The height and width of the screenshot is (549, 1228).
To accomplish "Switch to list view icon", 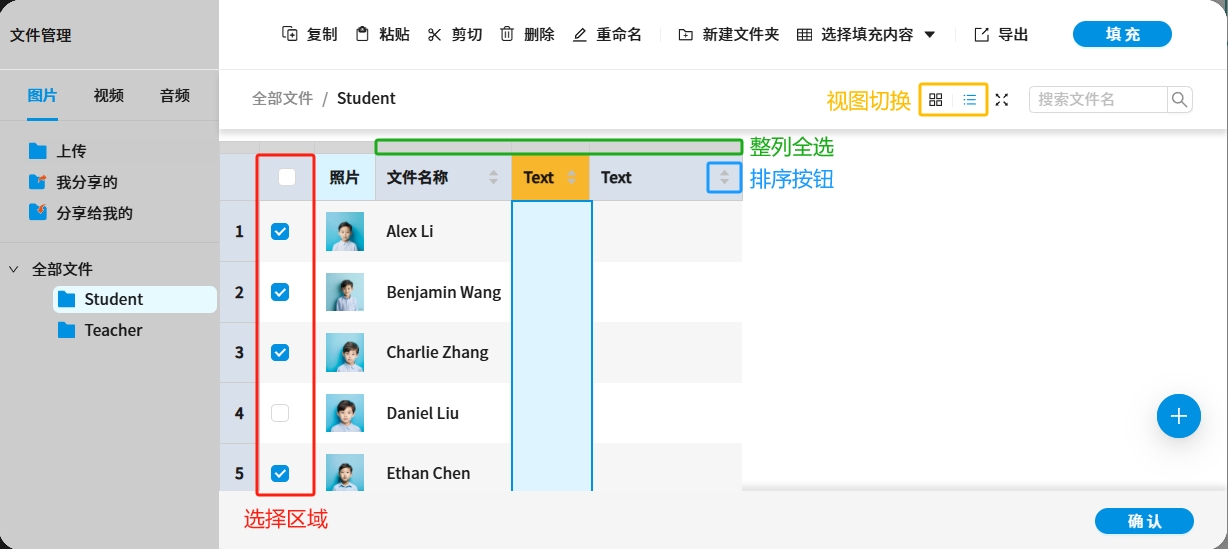I will tap(970, 99).
